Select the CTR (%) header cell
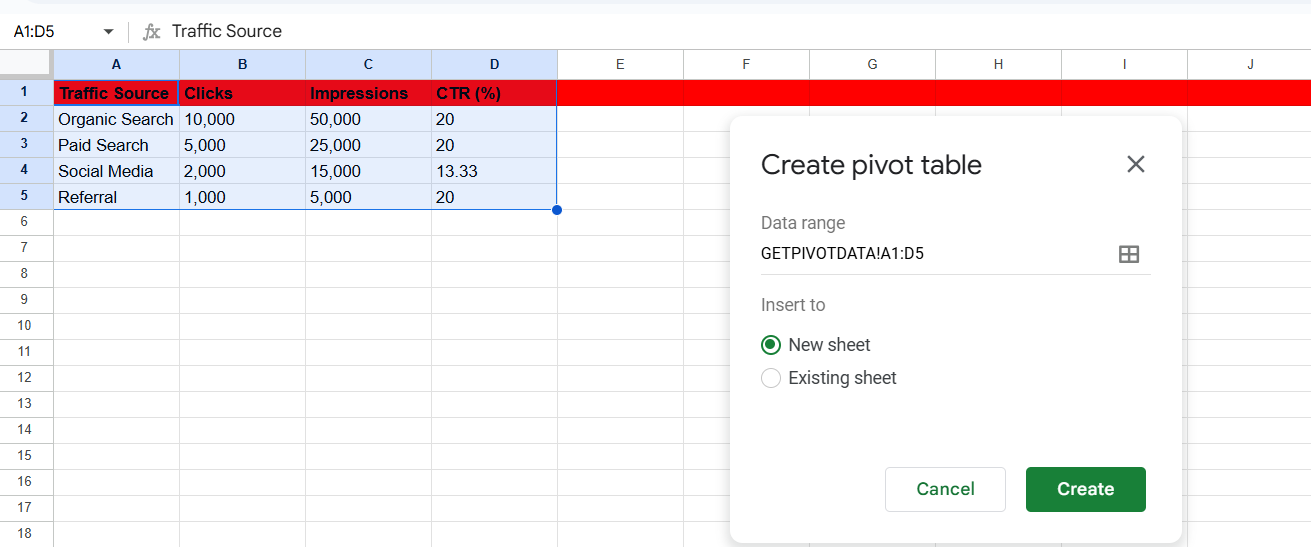This screenshot has width=1311, height=547. click(x=494, y=93)
